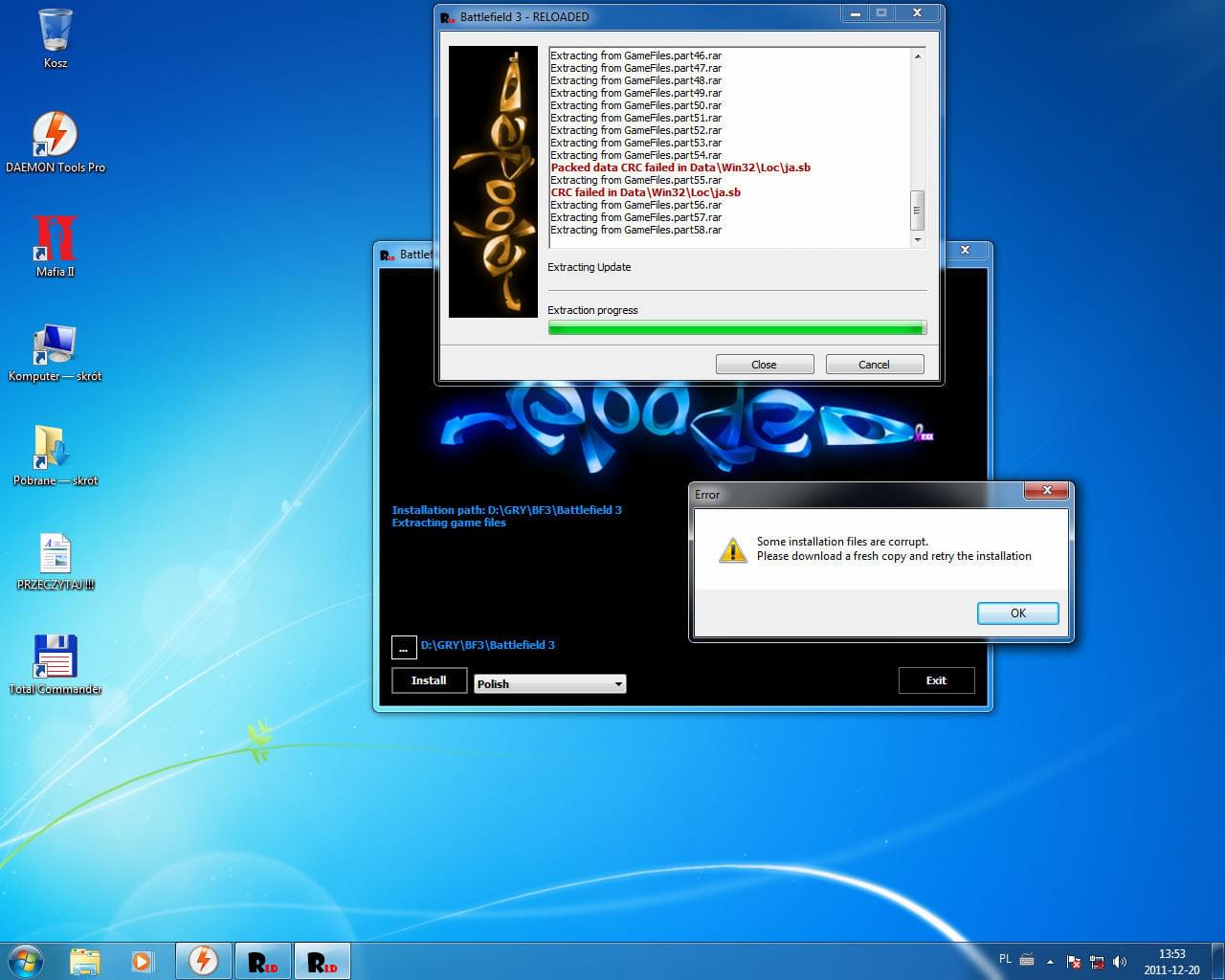Screen dimensions: 1225x980
Task: Click the RELOADED extractor title bar icon
Action: coord(447,17)
